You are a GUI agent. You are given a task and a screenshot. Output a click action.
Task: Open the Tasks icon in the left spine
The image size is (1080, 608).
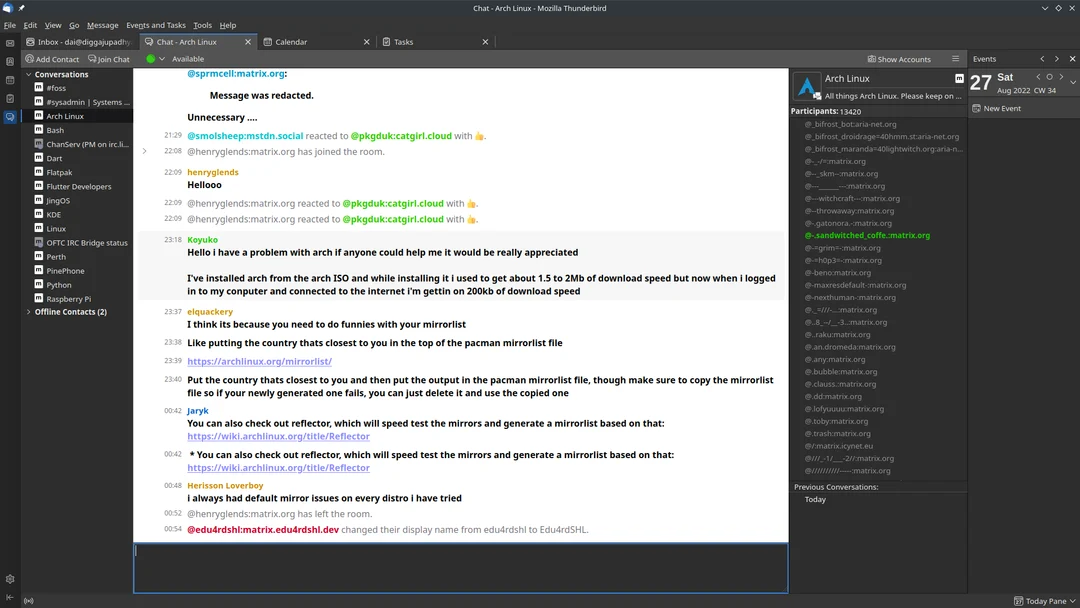(9, 98)
